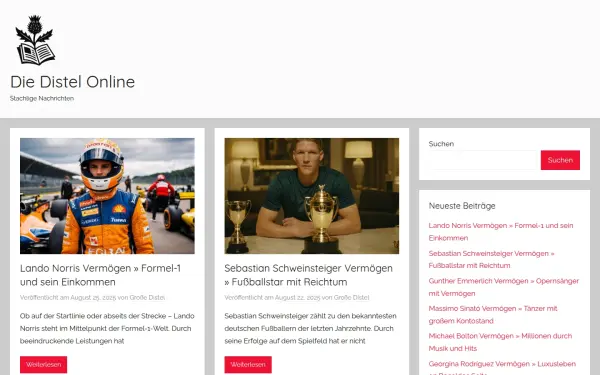Click the 'Neueste Beiträge' sidebar heading
The height and width of the screenshot is (375, 600).
[462, 206]
